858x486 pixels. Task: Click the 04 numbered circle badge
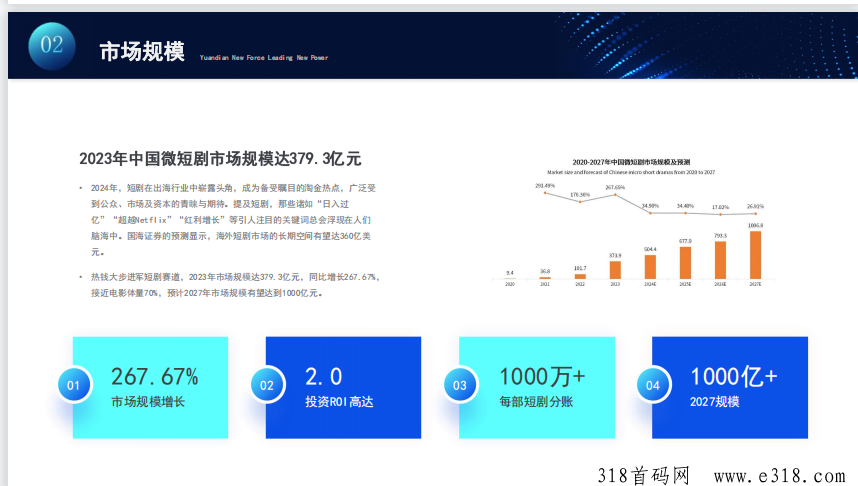point(653,385)
